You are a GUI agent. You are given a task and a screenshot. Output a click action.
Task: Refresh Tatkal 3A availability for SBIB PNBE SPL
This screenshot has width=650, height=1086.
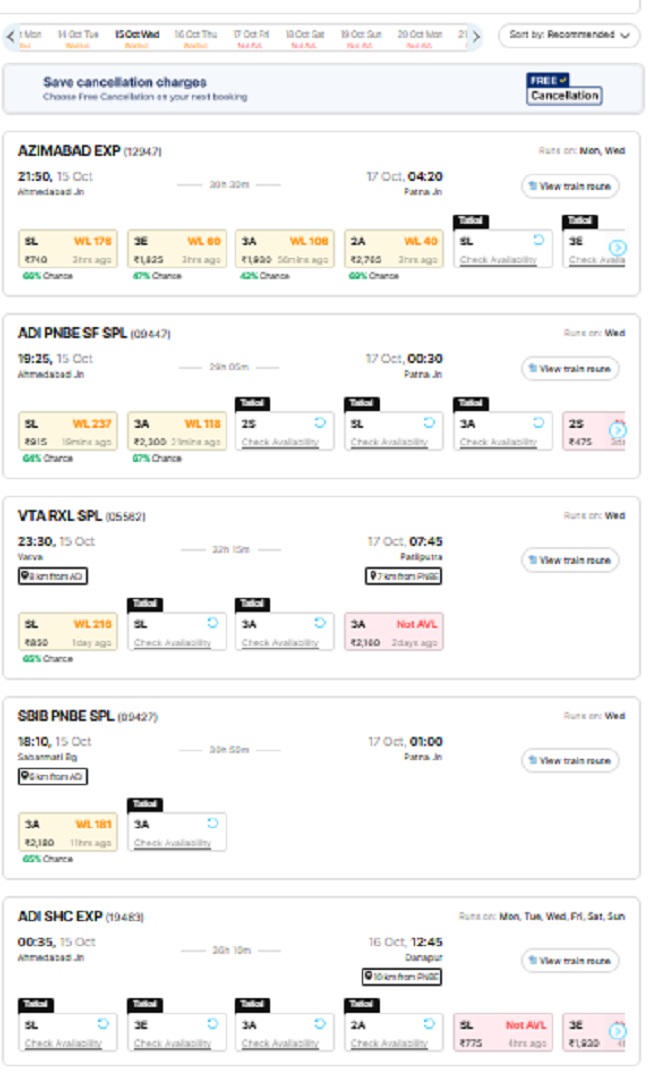click(211, 824)
